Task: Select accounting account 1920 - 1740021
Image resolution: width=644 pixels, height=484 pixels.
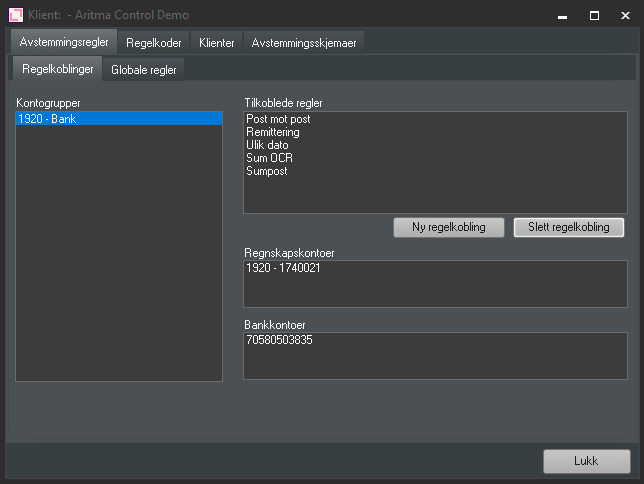Action: [283, 268]
